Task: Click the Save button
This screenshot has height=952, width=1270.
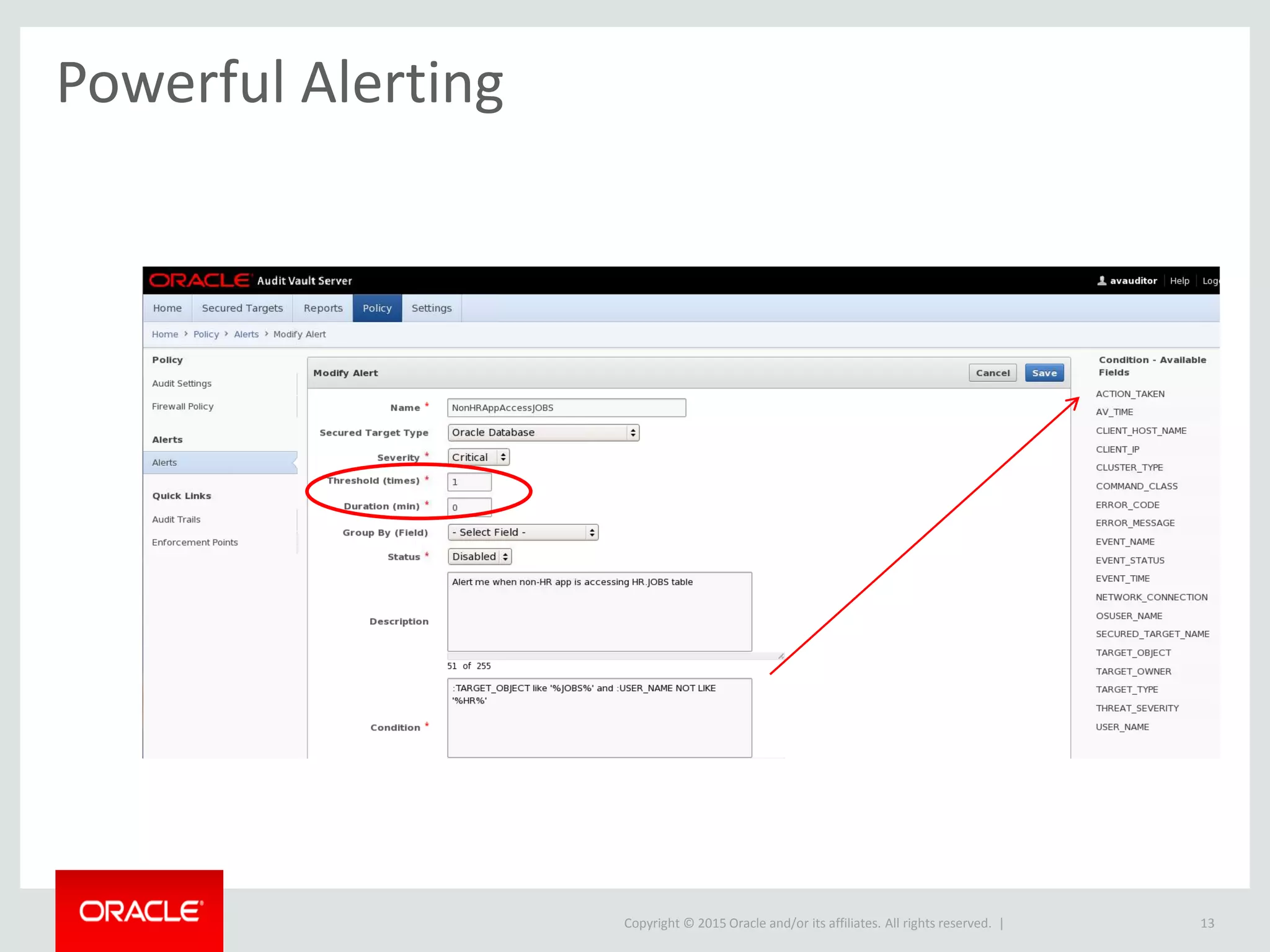Action: (x=1044, y=373)
